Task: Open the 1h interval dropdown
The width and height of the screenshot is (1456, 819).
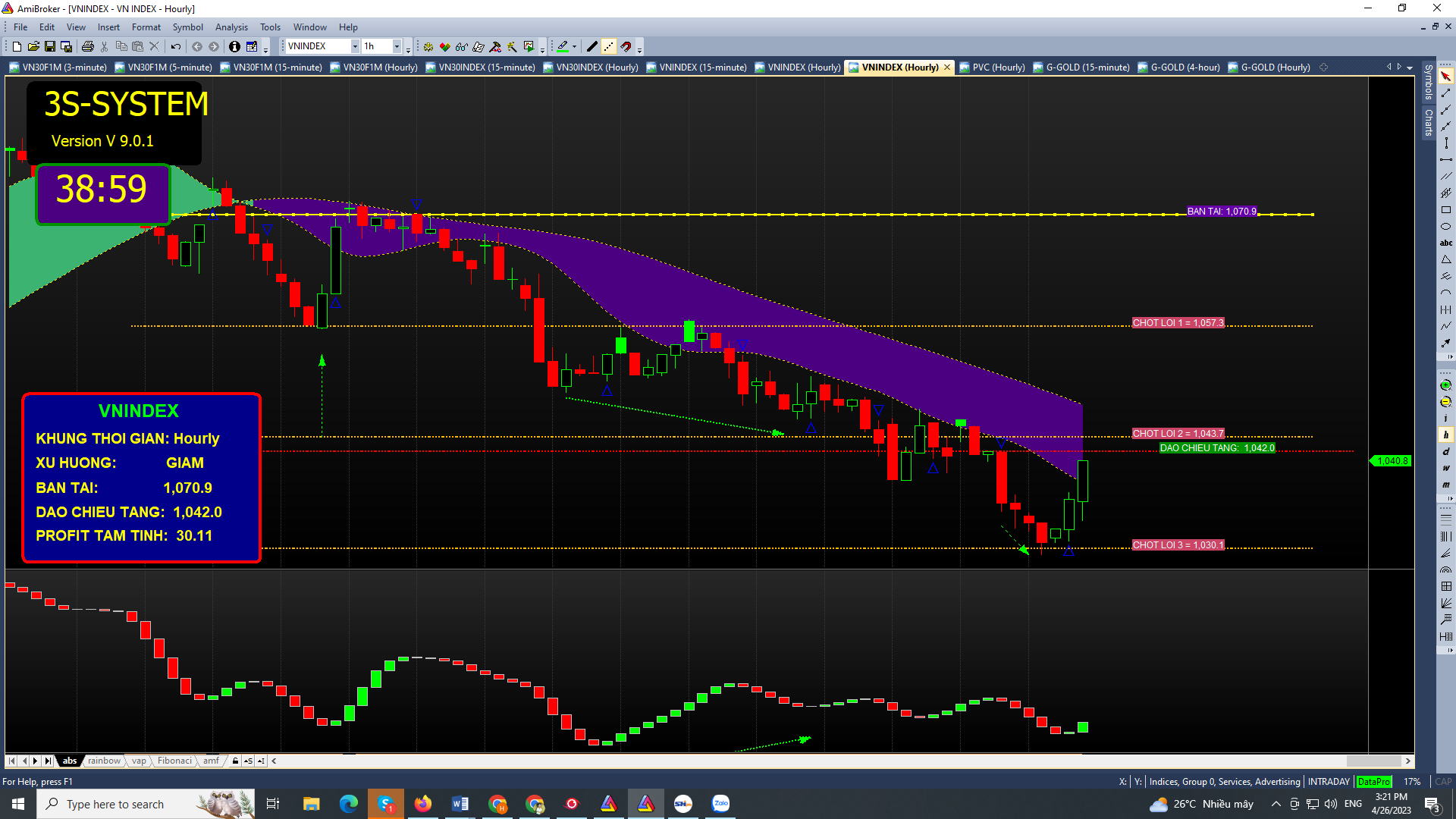Action: click(x=397, y=46)
